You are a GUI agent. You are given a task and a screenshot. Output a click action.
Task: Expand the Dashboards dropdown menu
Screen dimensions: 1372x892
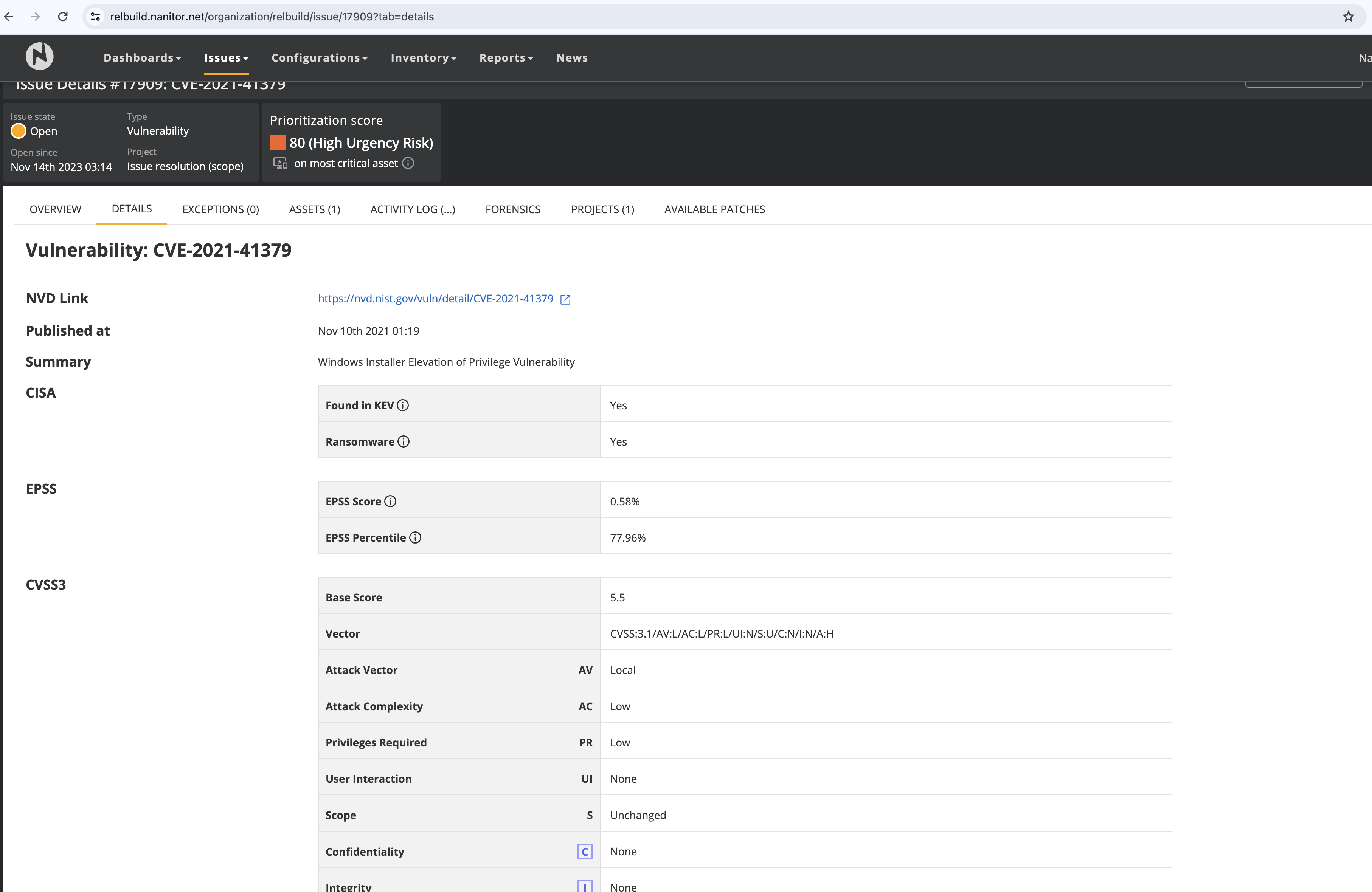pyautogui.click(x=142, y=57)
